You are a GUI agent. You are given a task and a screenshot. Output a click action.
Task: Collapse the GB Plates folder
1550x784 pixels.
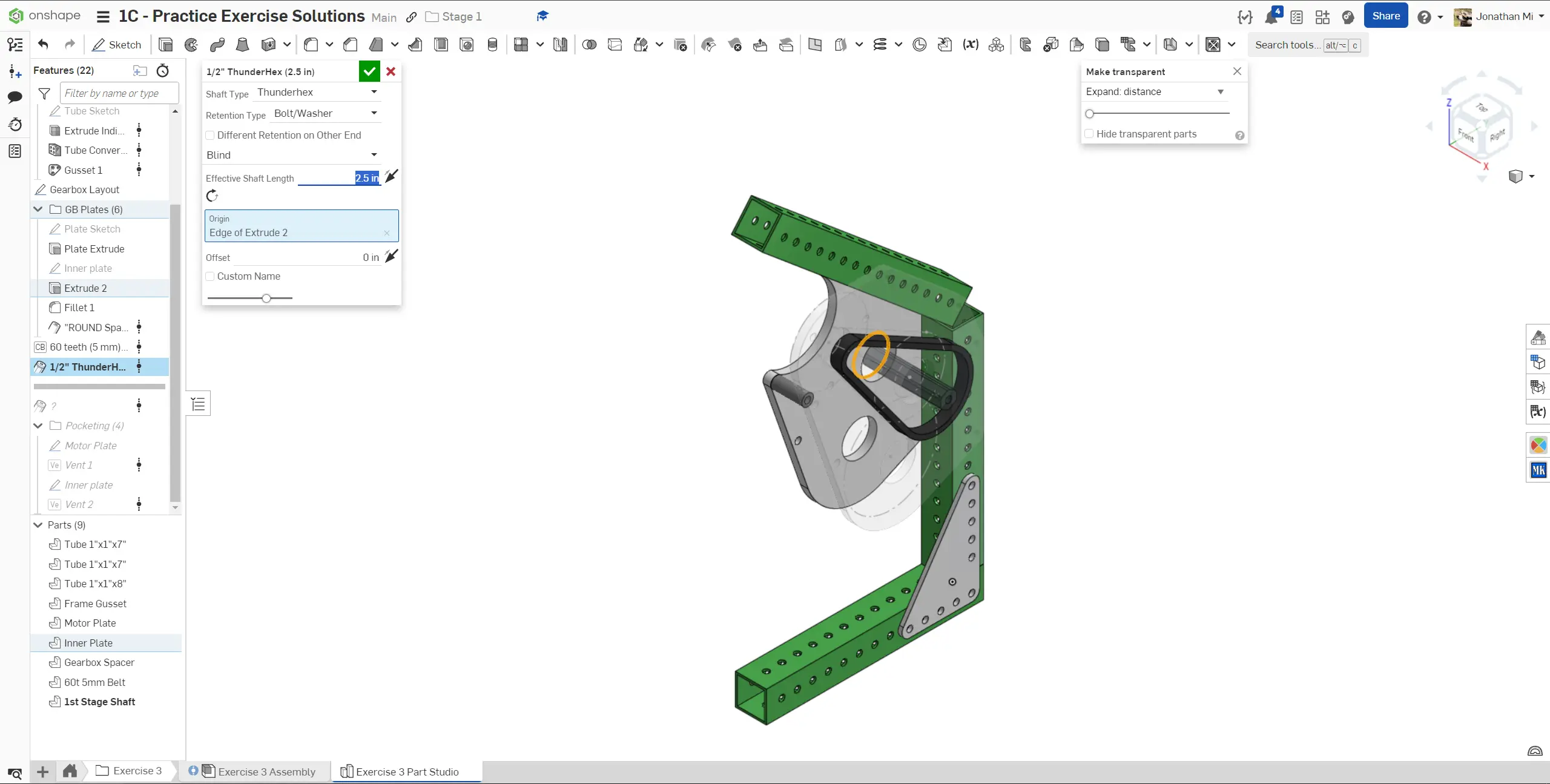coord(38,209)
